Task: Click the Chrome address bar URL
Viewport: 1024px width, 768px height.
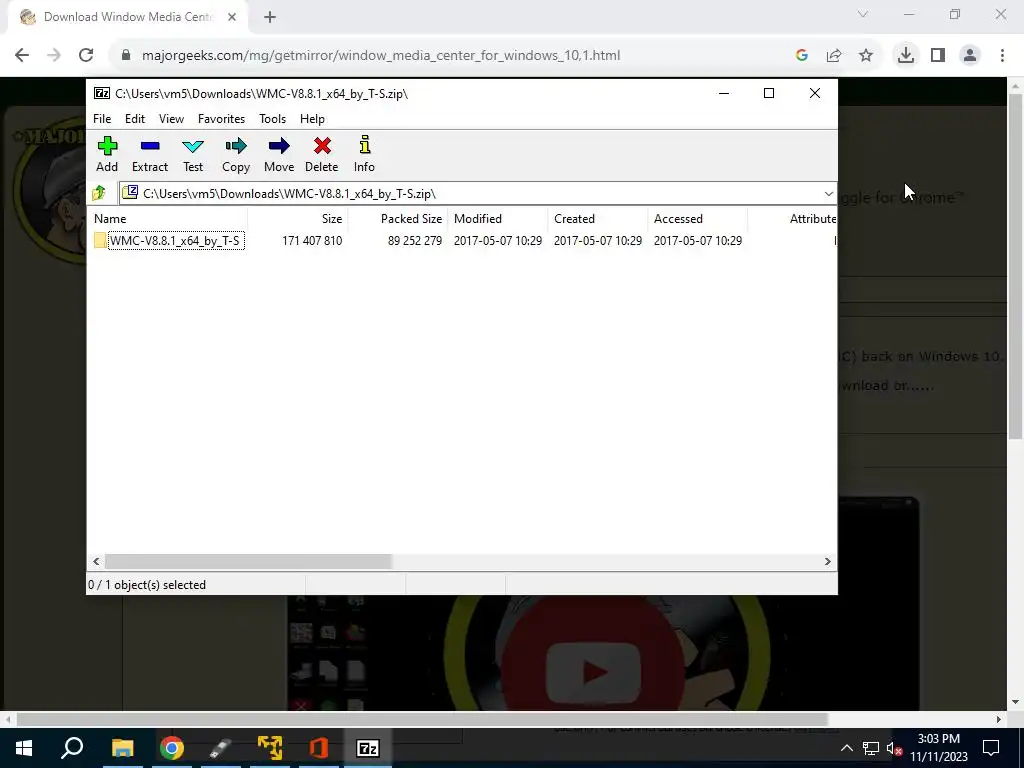Action: click(x=381, y=56)
